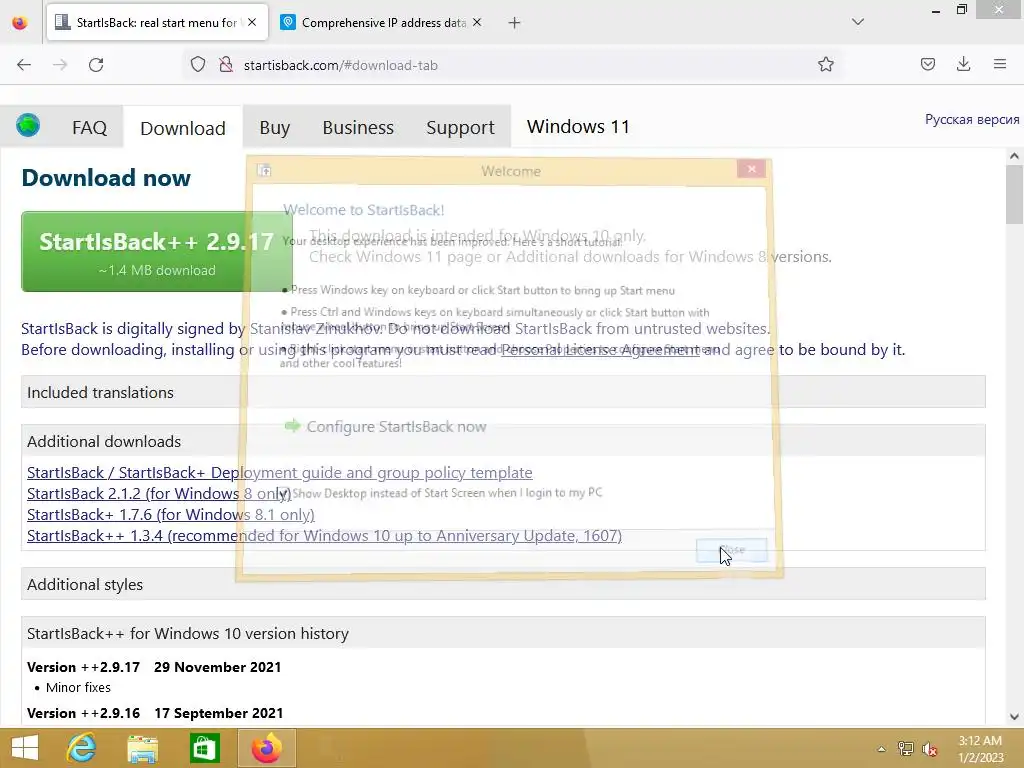The image size is (1024, 768).
Task: Open the Buy site tab
Action: click(x=274, y=127)
